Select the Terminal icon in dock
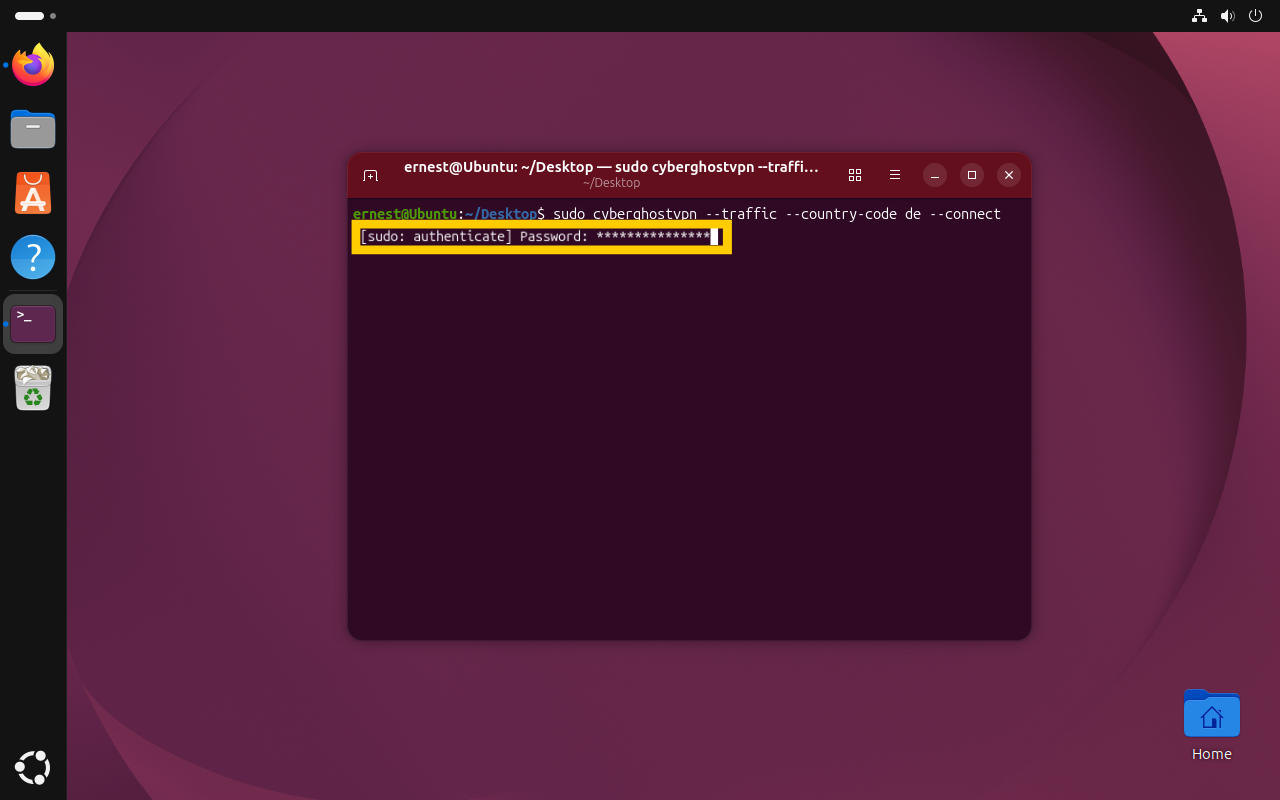 point(33,324)
